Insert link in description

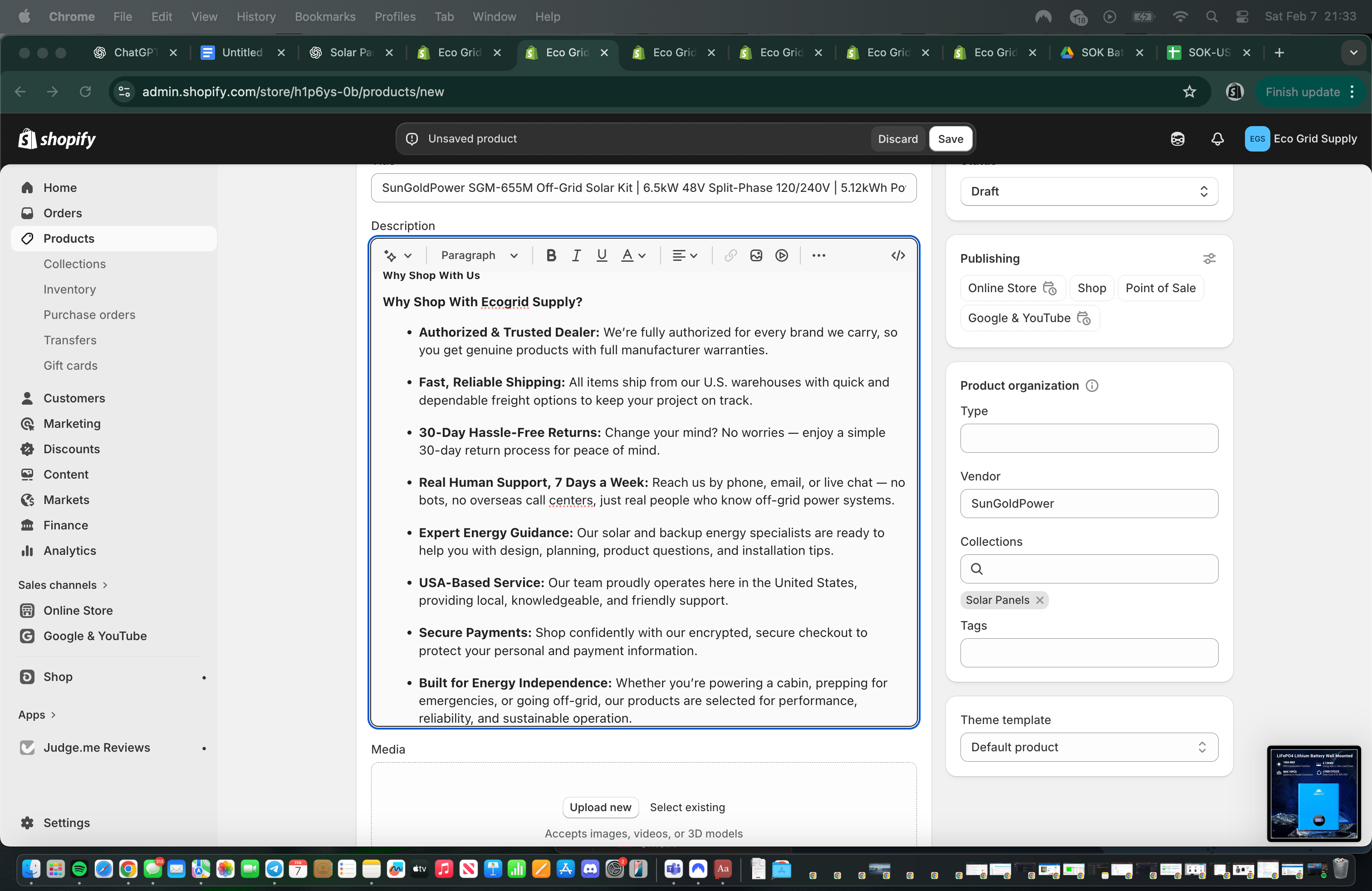pyautogui.click(x=730, y=255)
